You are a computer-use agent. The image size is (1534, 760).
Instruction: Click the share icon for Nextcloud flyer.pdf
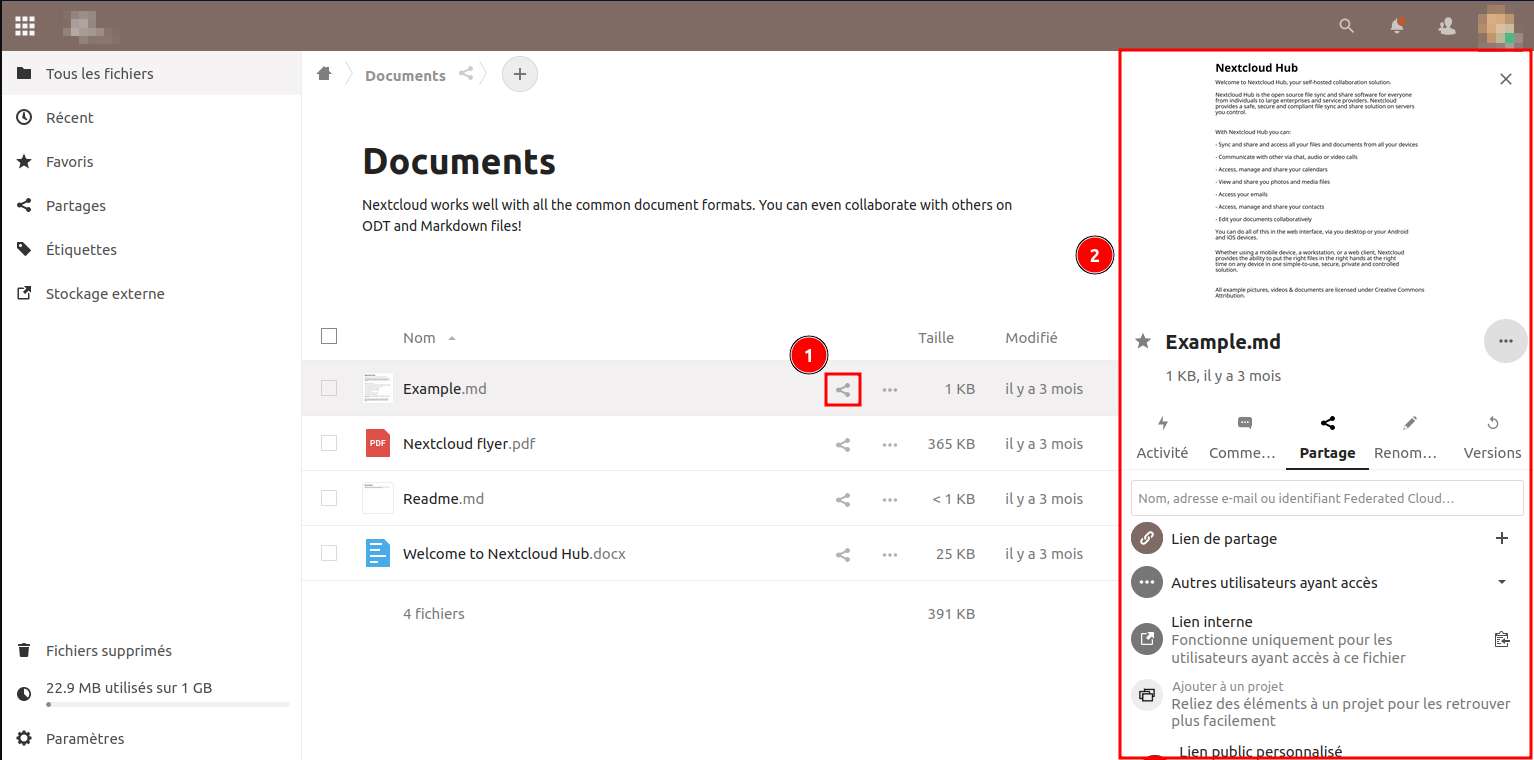pyautogui.click(x=843, y=444)
